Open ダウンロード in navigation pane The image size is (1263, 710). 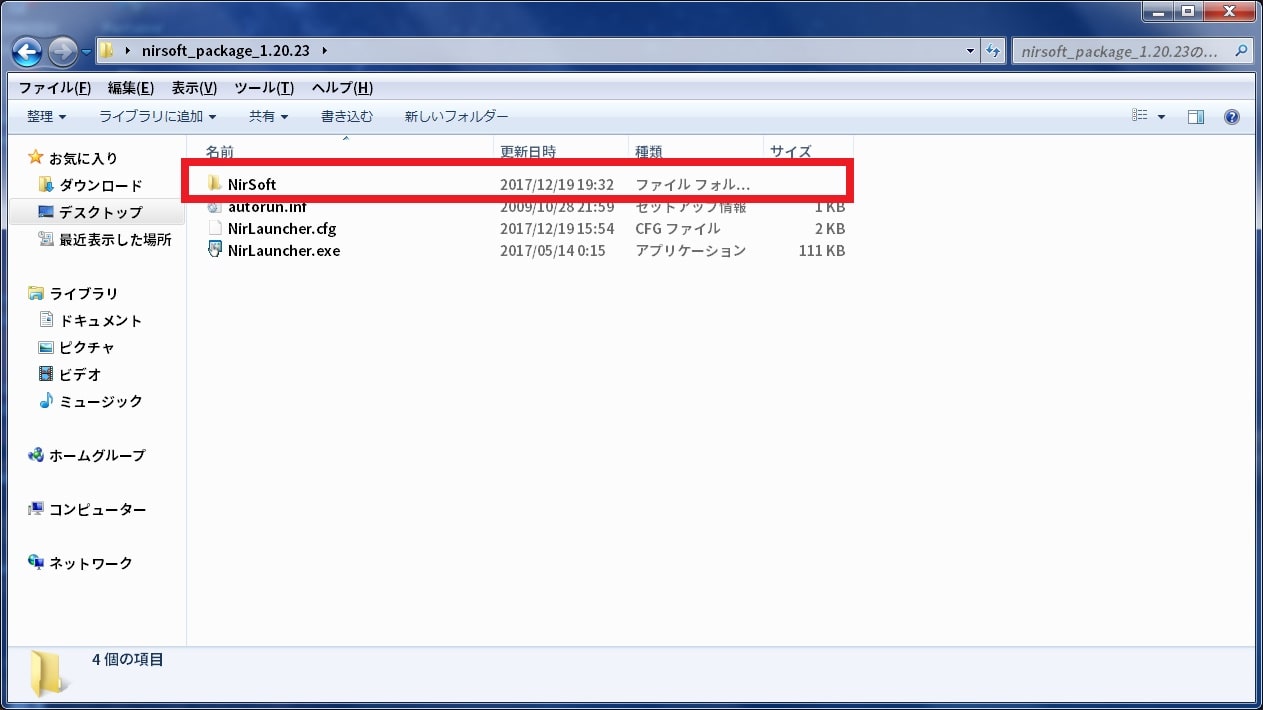pos(100,185)
